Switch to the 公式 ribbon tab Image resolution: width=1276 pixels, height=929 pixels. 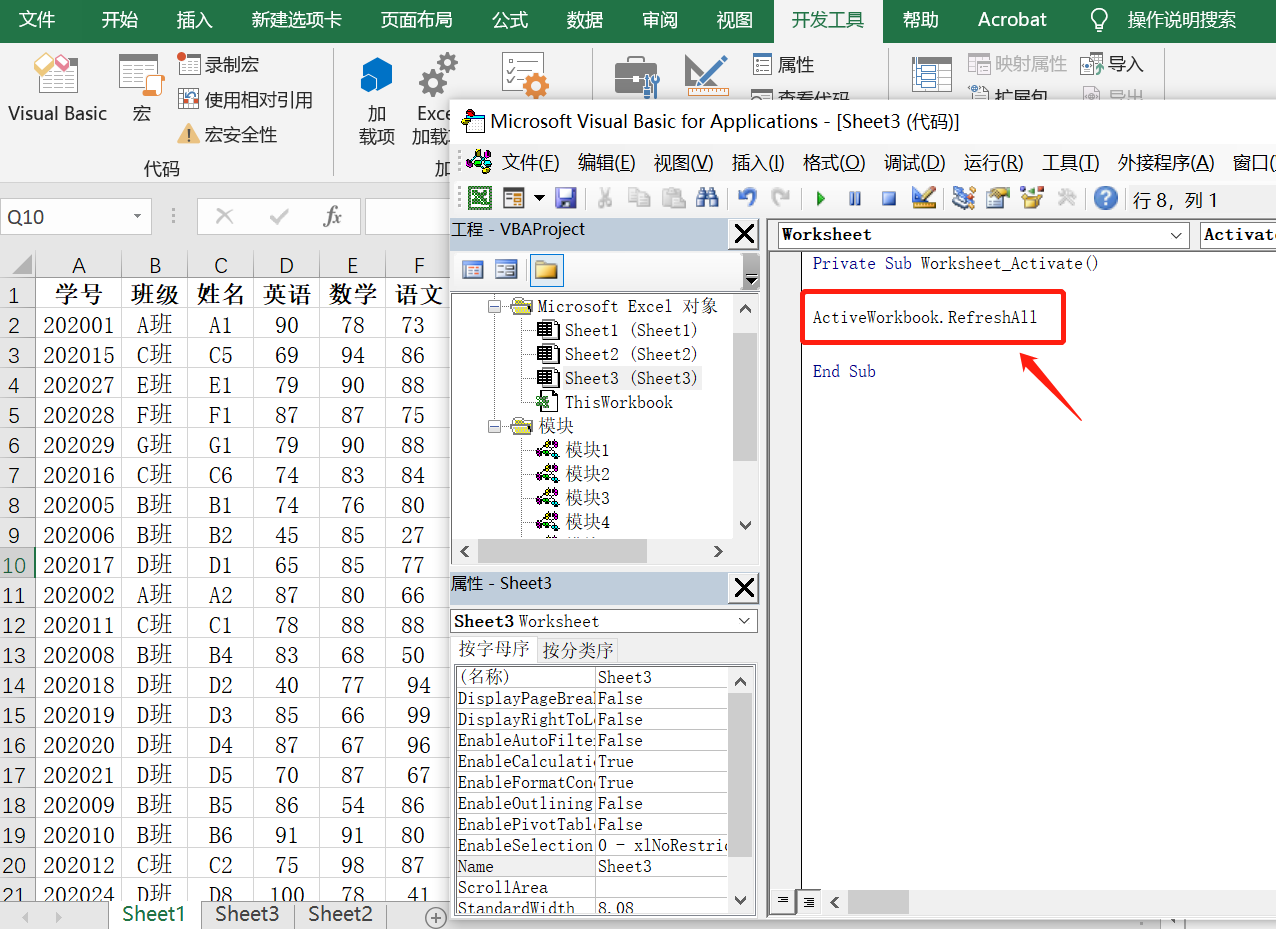(510, 20)
